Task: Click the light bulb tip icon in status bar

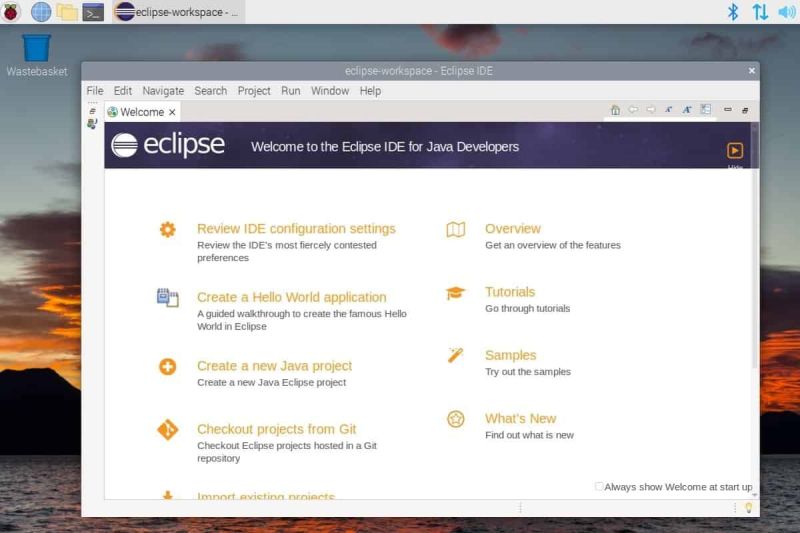Action: pyautogui.click(x=748, y=507)
